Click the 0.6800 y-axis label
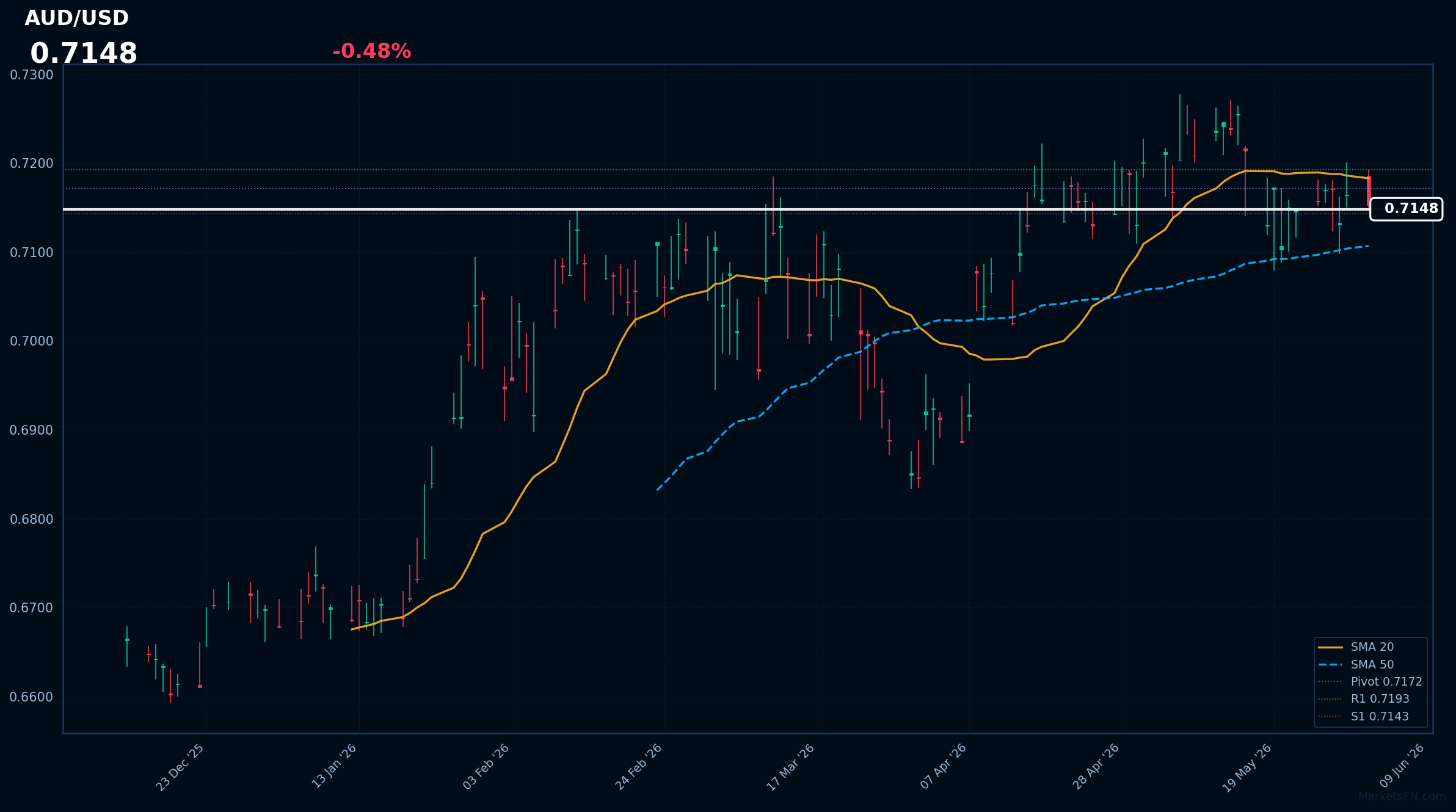The height and width of the screenshot is (812, 1456). 32,520
